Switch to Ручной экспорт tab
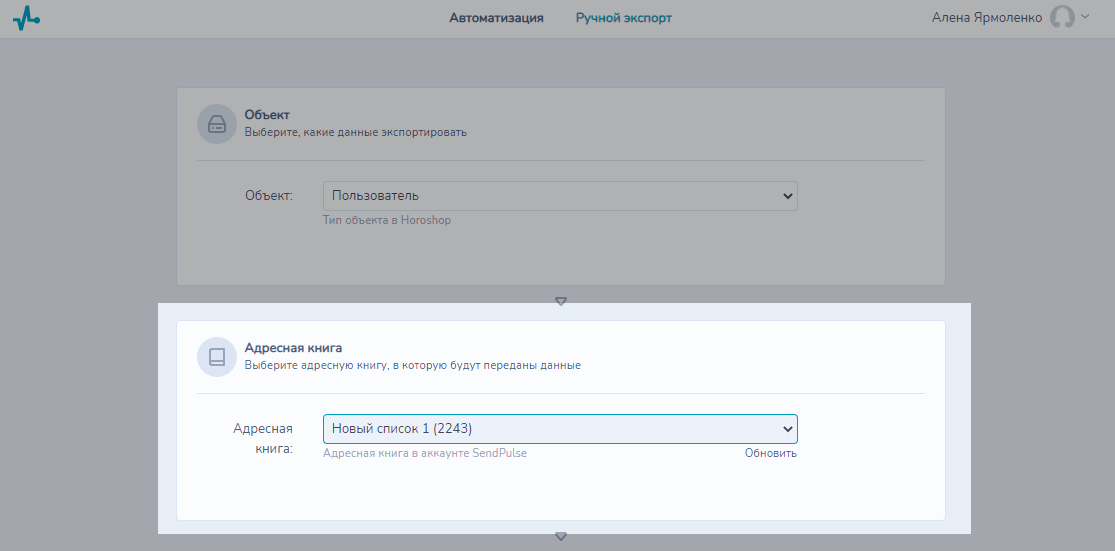This screenshot has width=1115, height=551. tap(624, 18)
